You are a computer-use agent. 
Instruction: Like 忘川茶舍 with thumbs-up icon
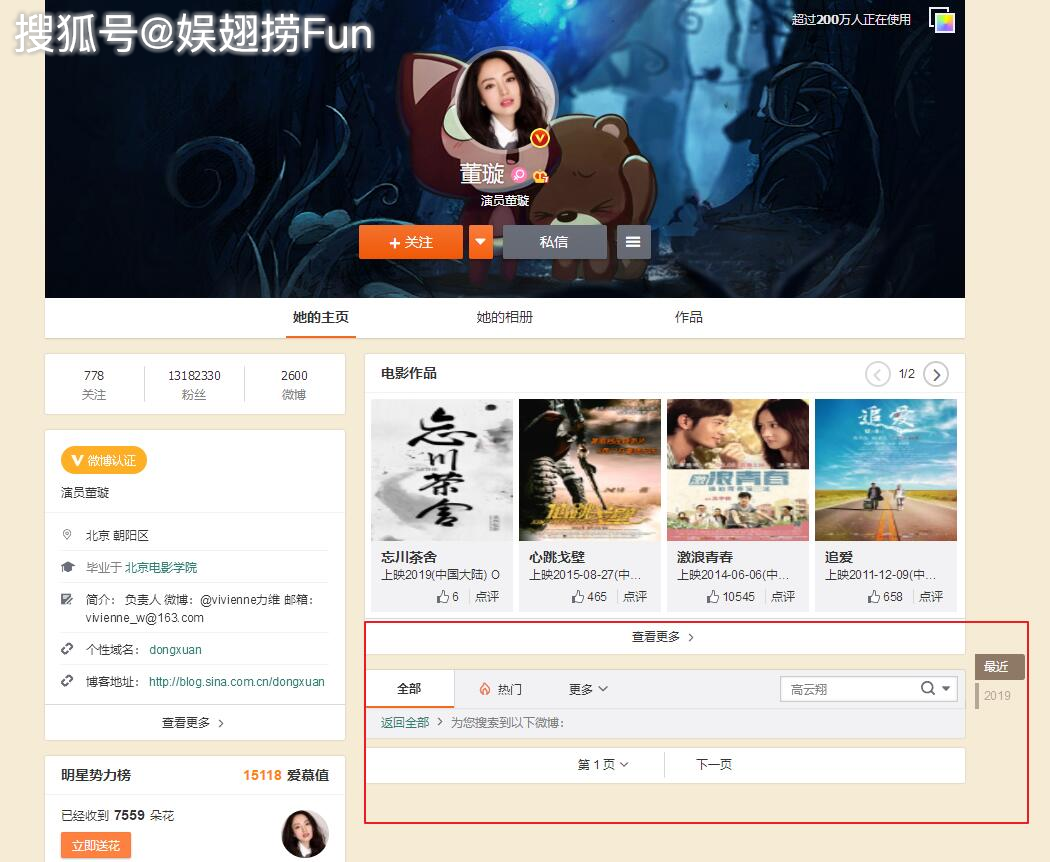(443, 596)
